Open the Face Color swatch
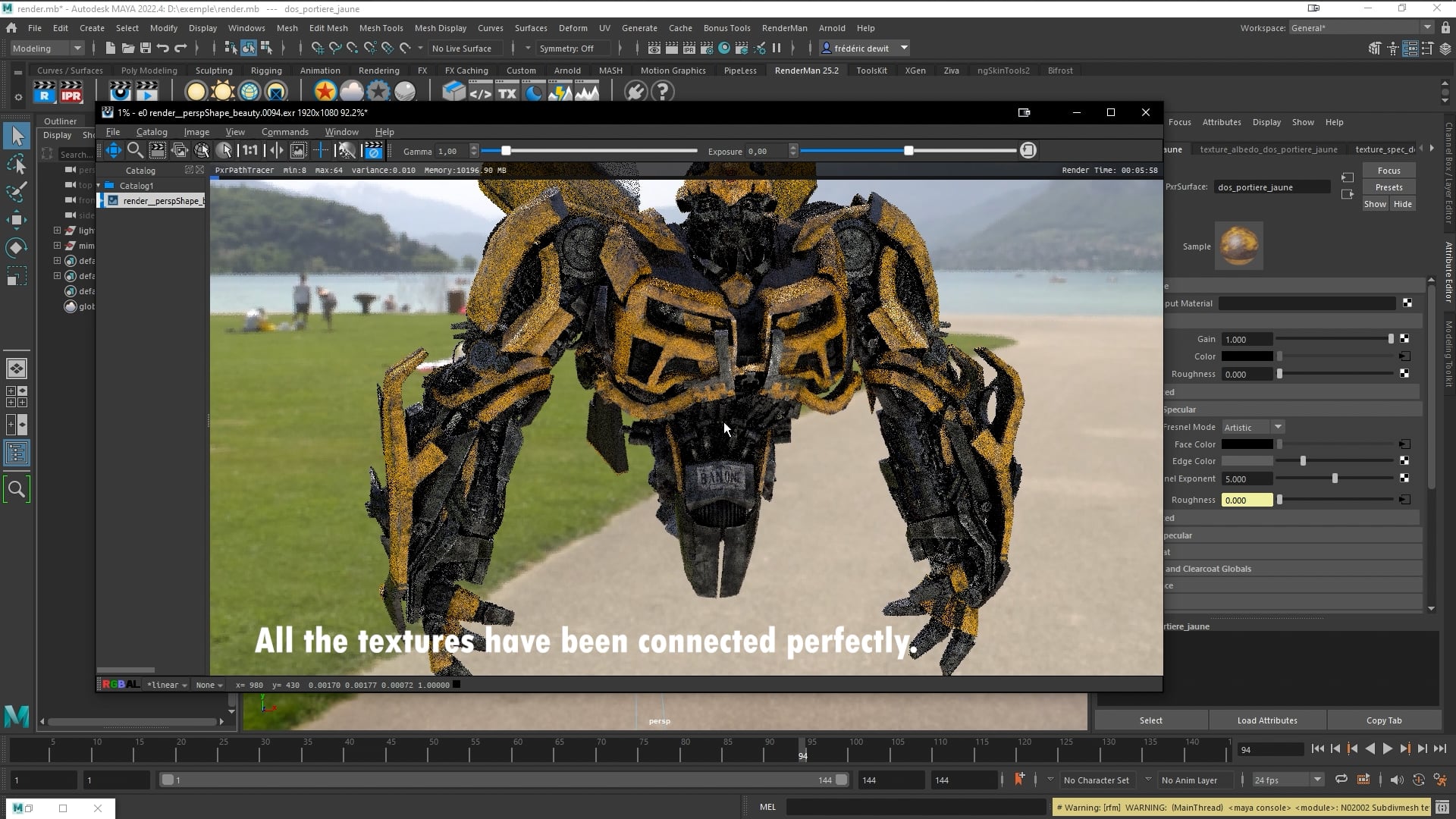This screenshot has width=1456, height=819. [x=1247, y=444]
